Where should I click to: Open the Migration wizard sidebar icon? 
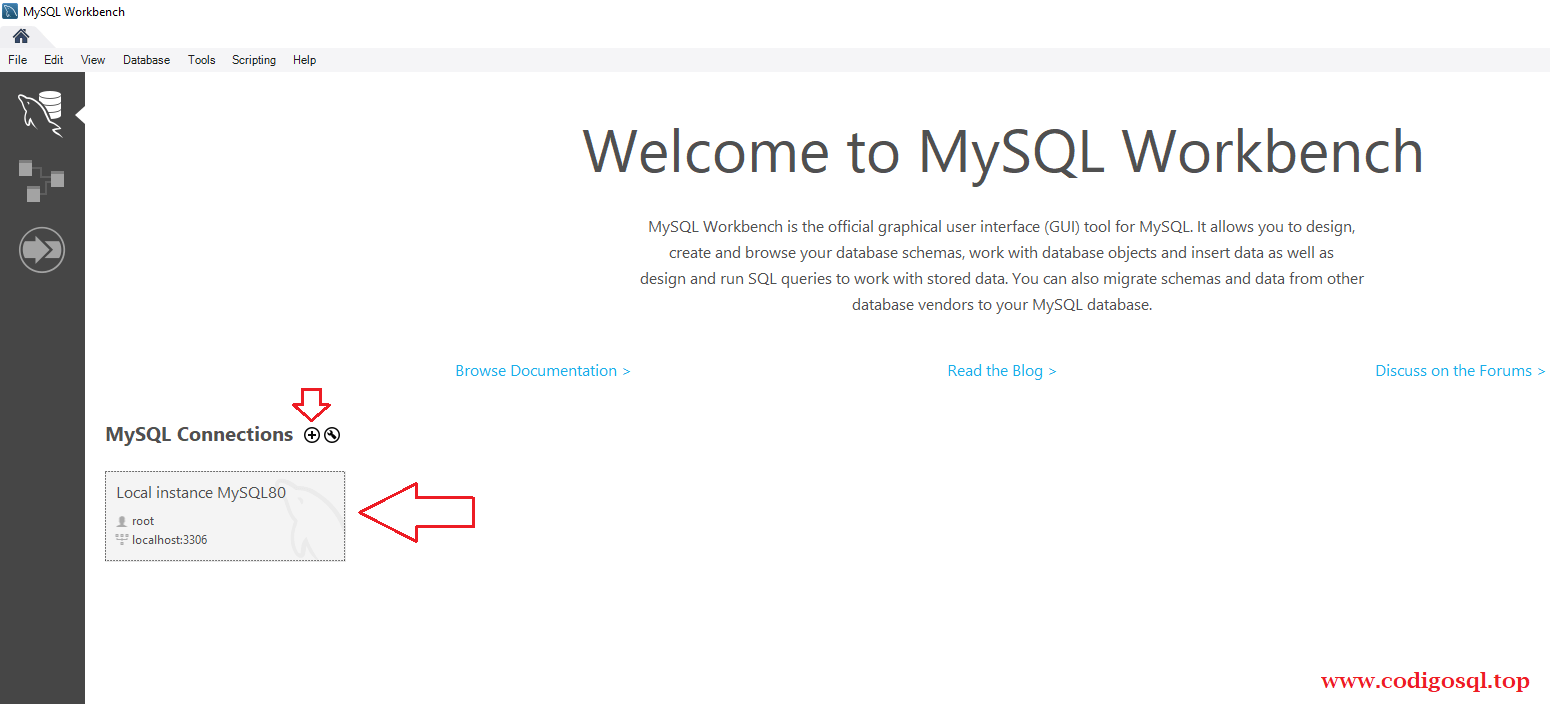click(x=41, y=250)
